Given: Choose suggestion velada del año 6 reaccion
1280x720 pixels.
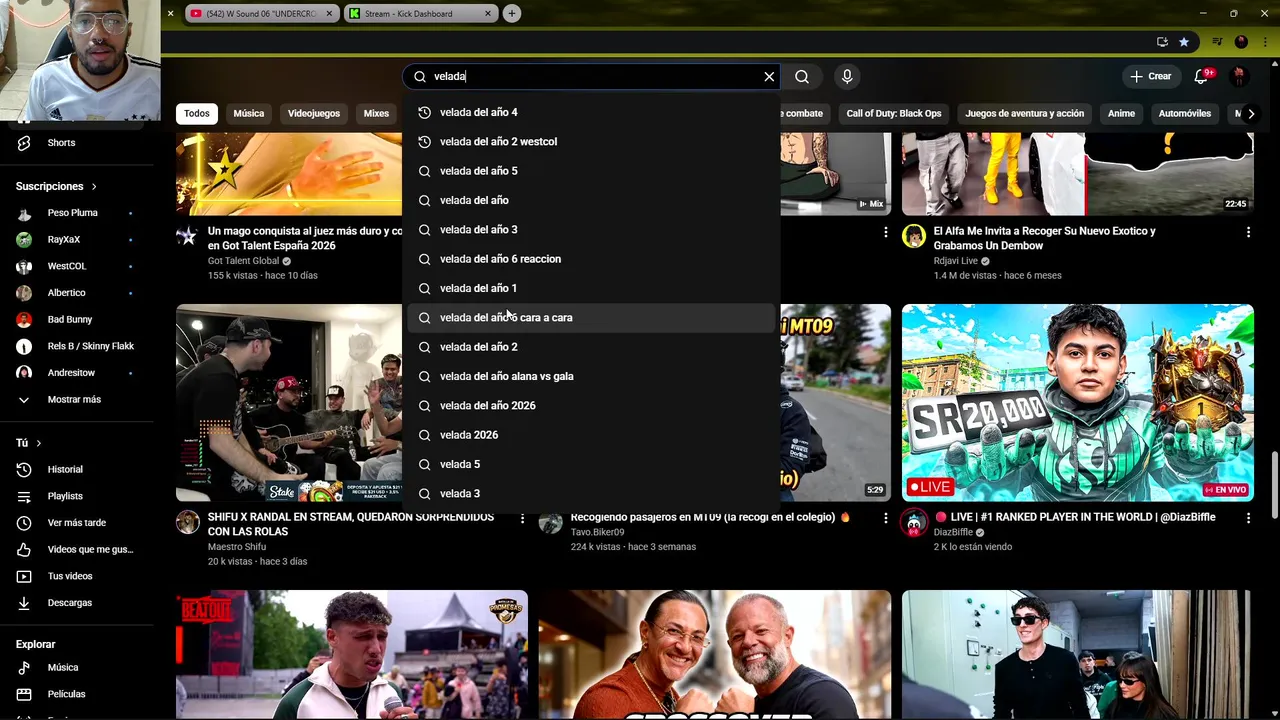Looking at the screenshot, I should [x=591, y=259].
